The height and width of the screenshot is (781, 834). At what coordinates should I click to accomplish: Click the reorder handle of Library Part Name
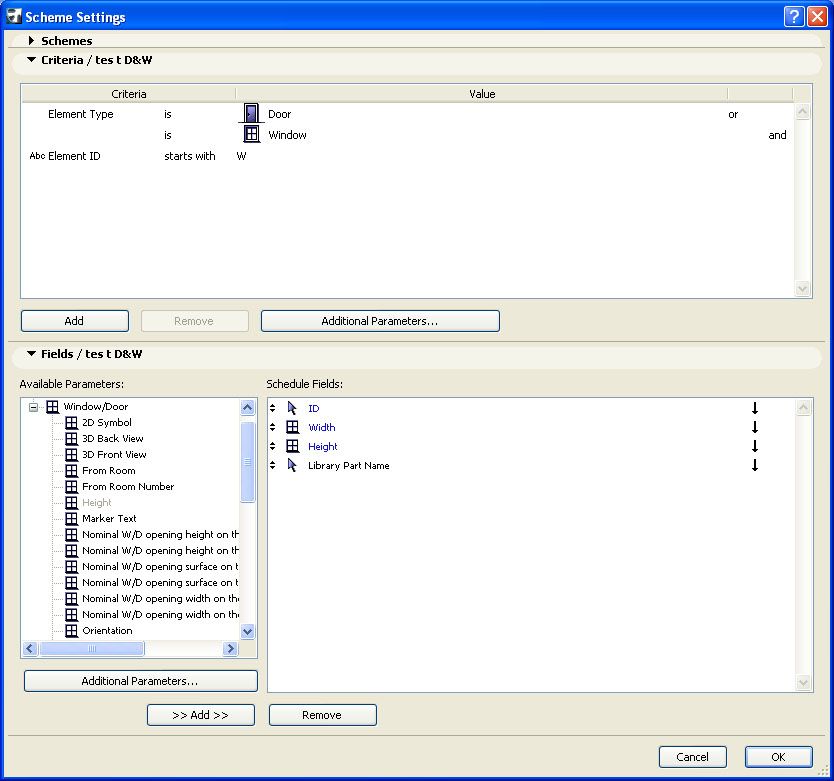tap(272, 466)
